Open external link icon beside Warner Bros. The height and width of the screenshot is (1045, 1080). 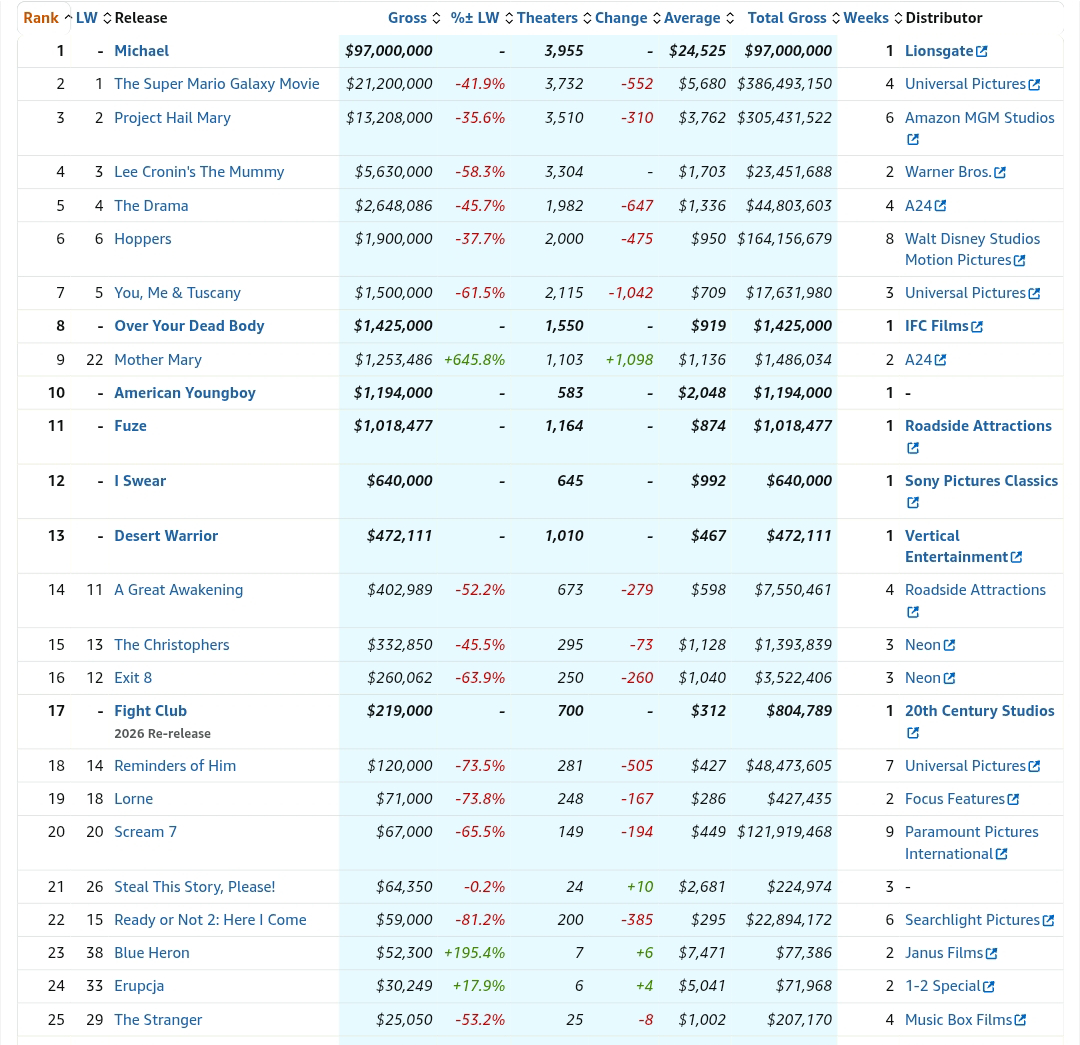[x=1000, y=173]
